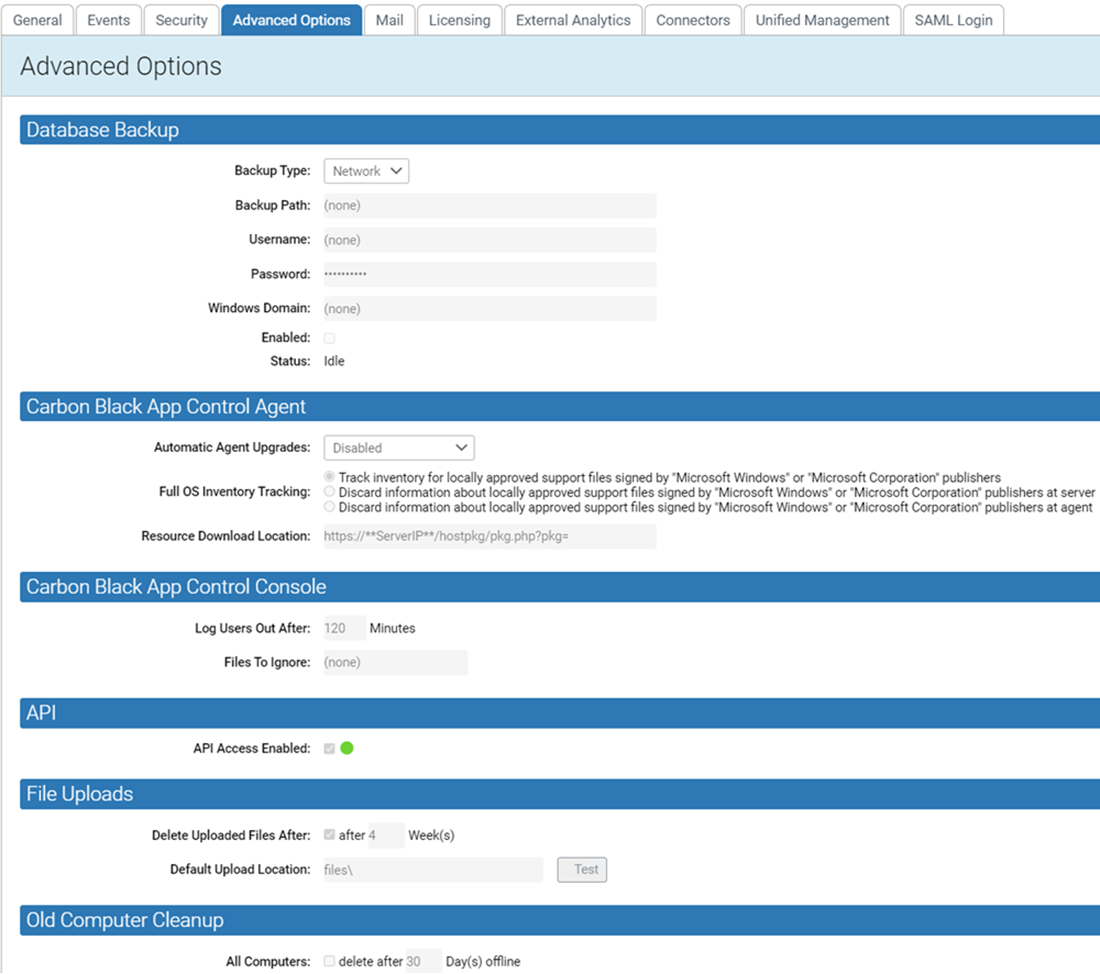Click the Test button for upload location
This screenshot has width=1100, height=974.
(581, 869)
